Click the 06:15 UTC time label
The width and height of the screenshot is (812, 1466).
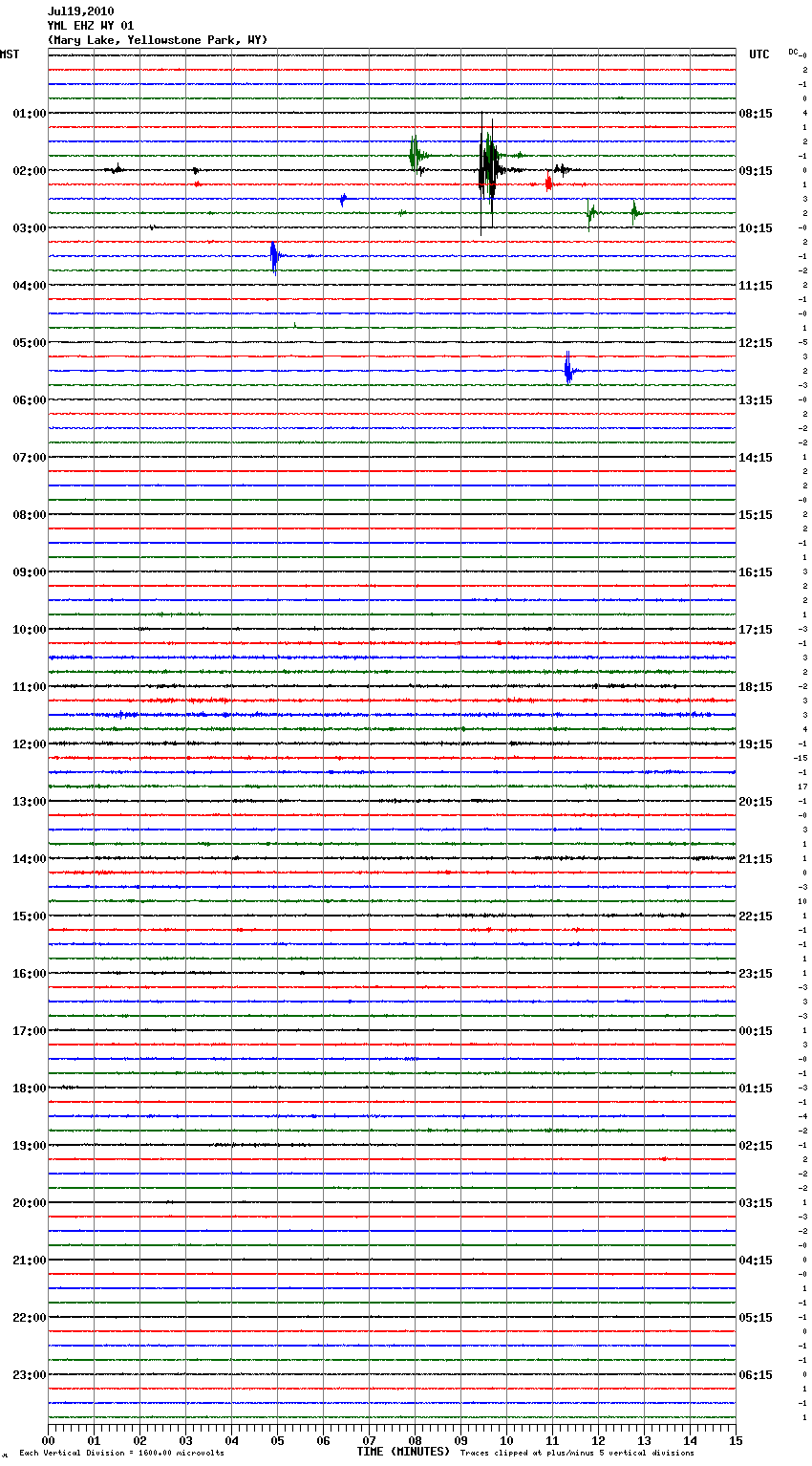[x=756, y=1374]
